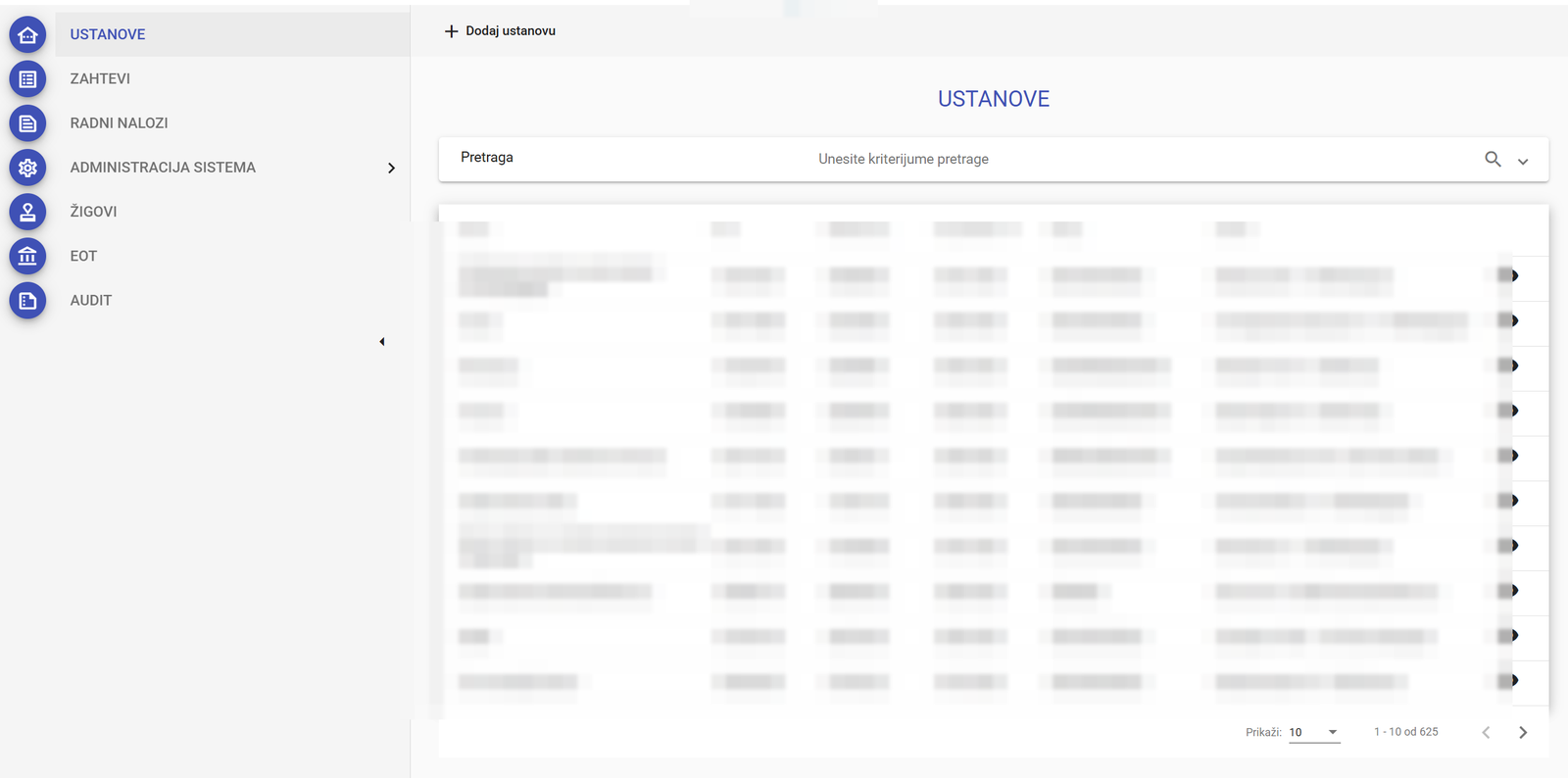This screenshot has width=1568, height=778.
Task: Click the Audit file icon
Action: point(27,301)
